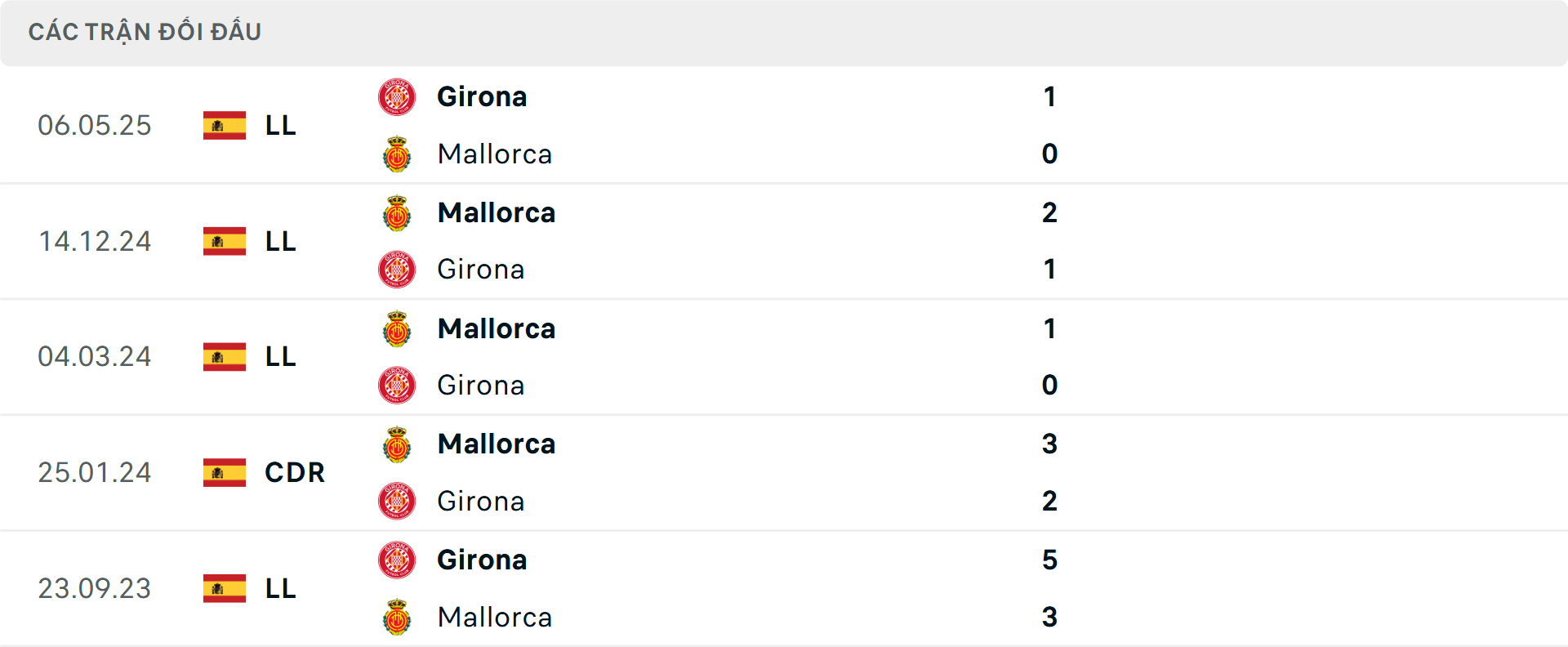Viewport: 1568px width, 647px height.
Task: Select the CDR competition label
Action: pyautogui.click(x=294, y=472)
